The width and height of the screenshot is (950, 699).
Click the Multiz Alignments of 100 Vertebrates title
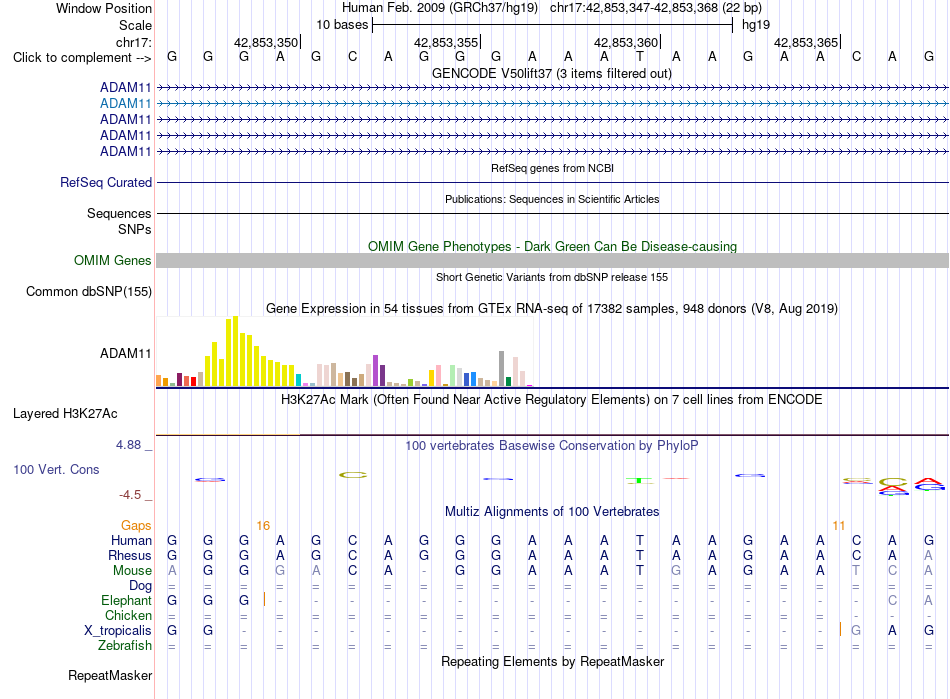coord(552,512)
